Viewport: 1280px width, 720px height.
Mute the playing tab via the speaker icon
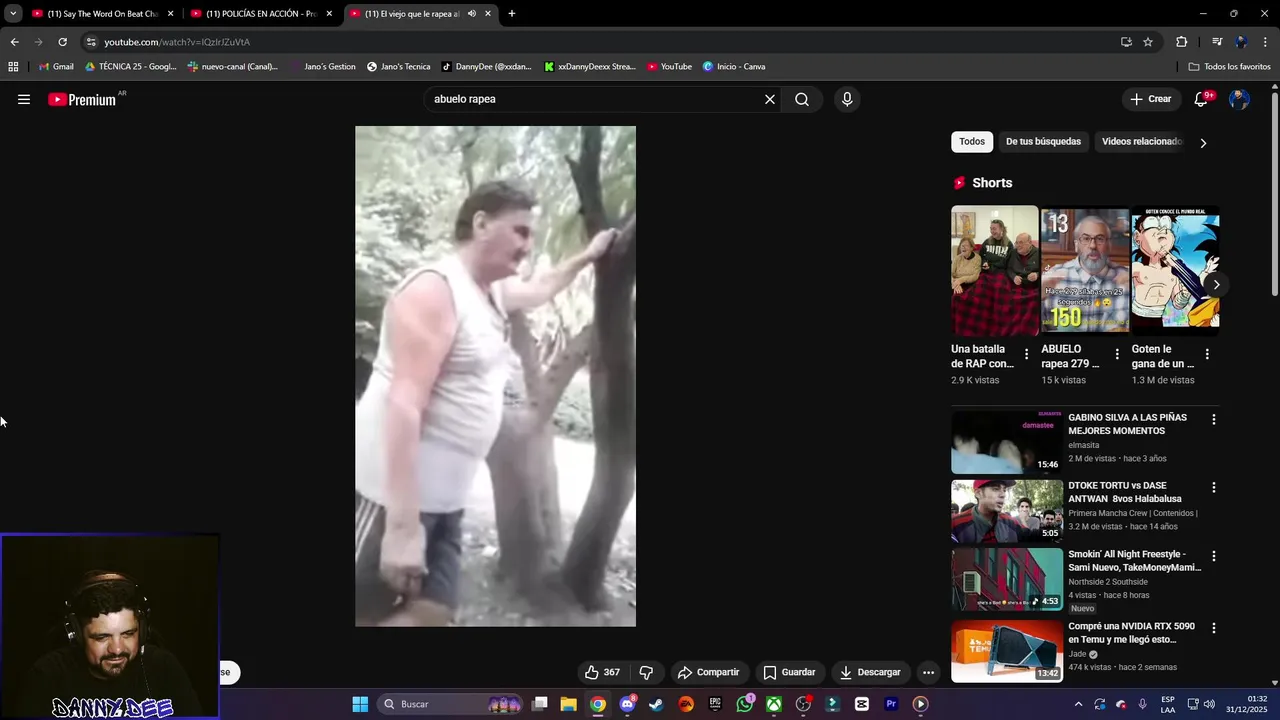click(471, 14)
